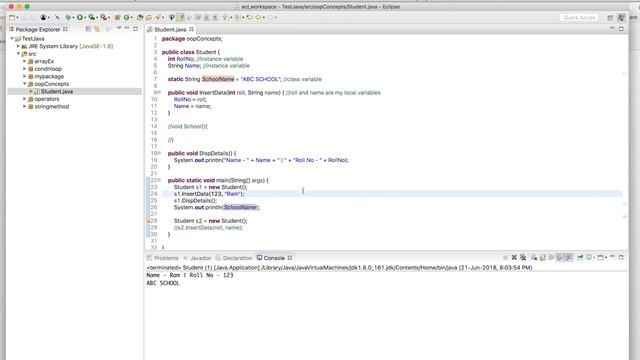Select Student.java in Package Explorer

(57, 91)
